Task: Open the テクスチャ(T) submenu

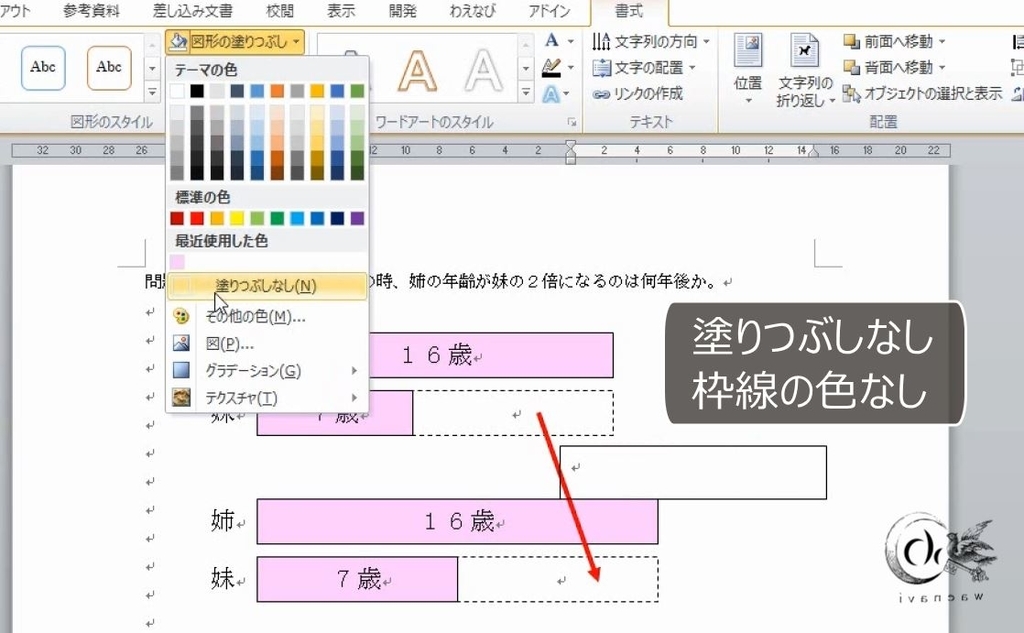Action: (x=268, y=398)
